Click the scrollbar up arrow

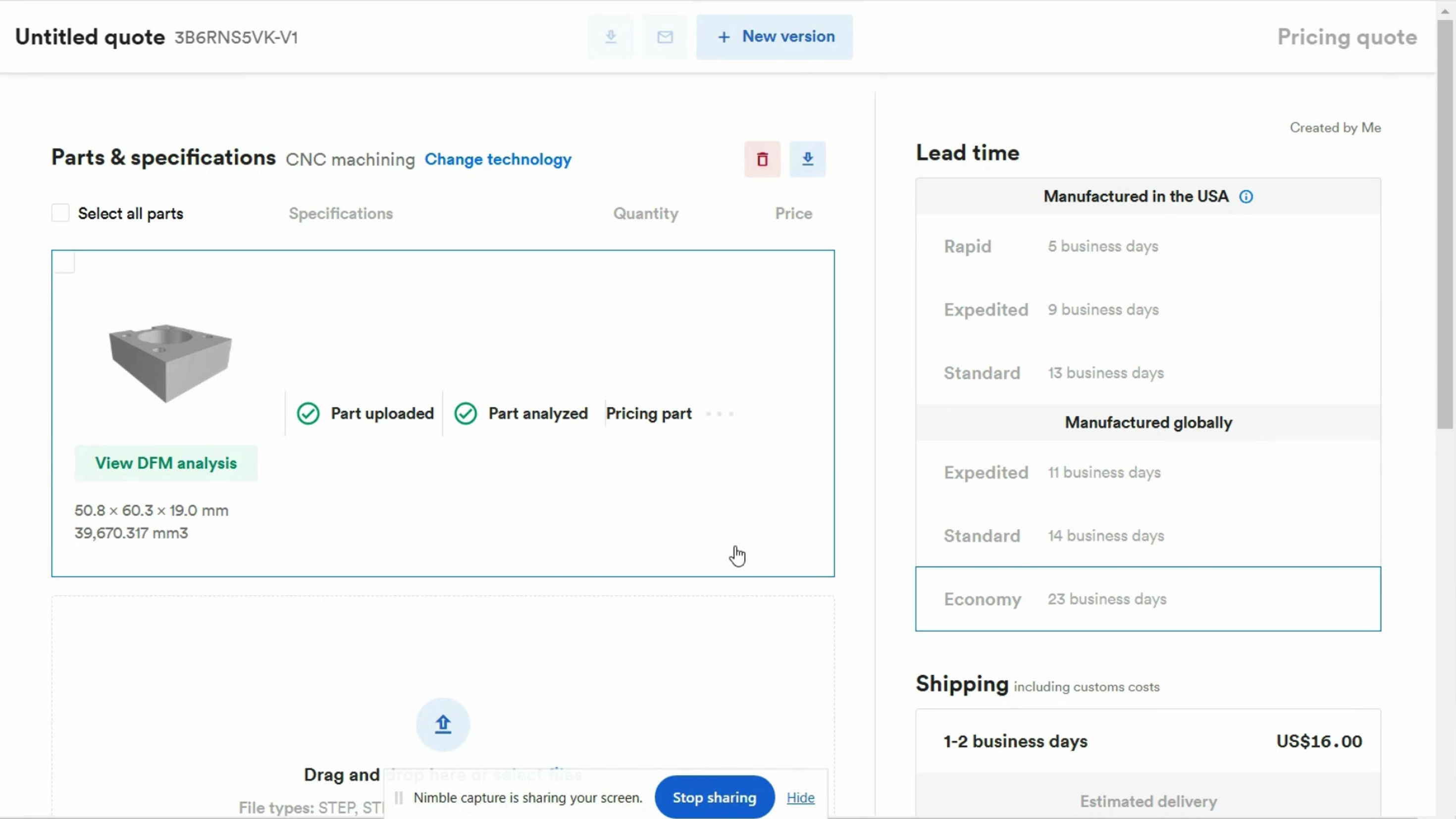[1445, 10]
